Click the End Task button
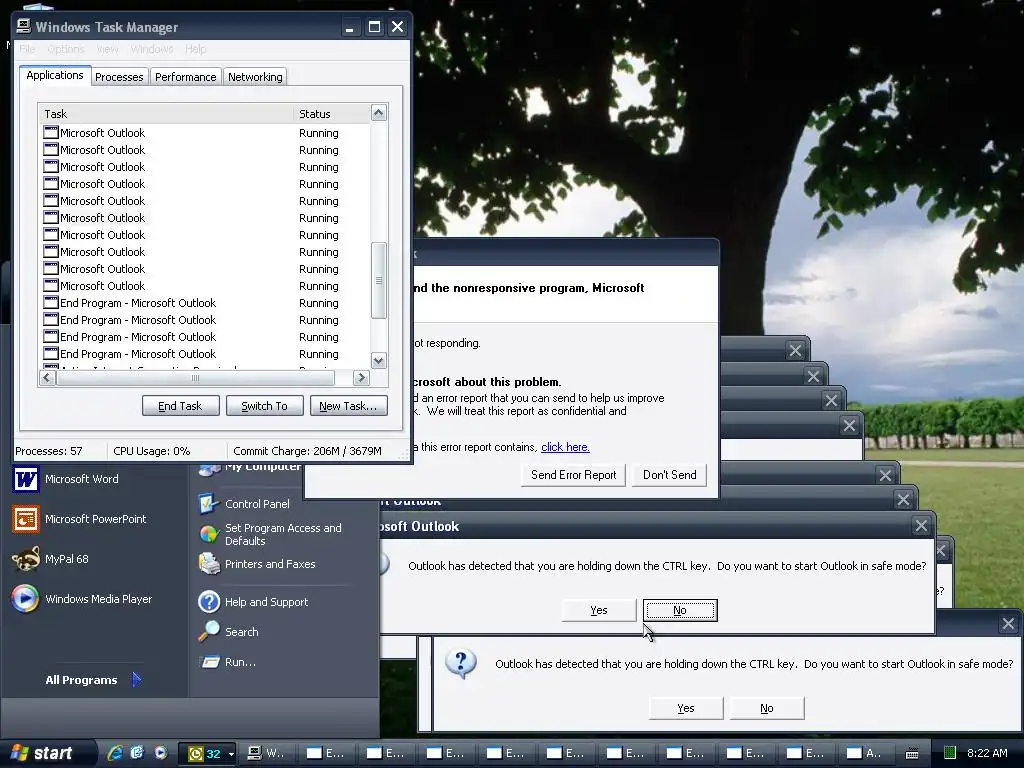Viewport: 1024px width, 768px height. 180,406
